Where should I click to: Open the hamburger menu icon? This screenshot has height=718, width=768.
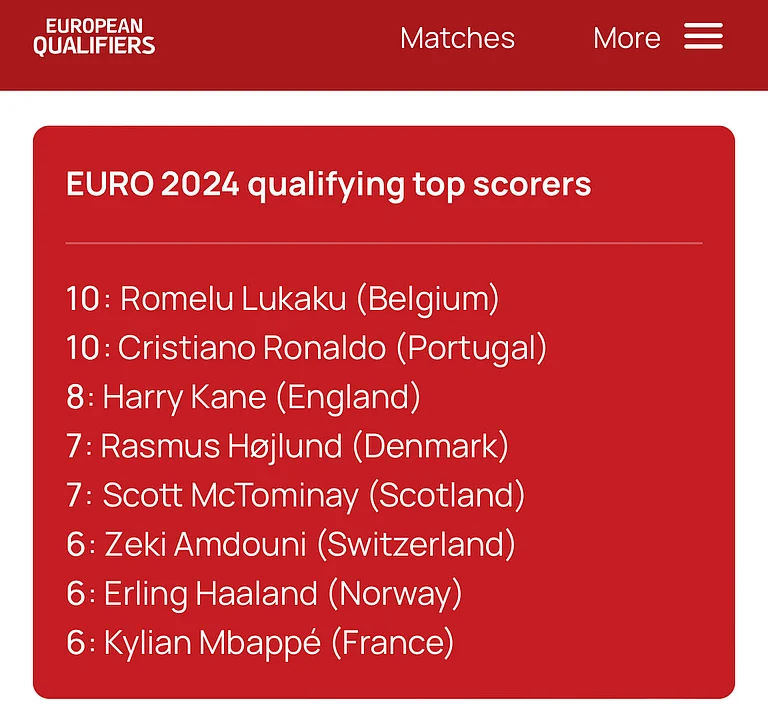click(x=703, y=37)
